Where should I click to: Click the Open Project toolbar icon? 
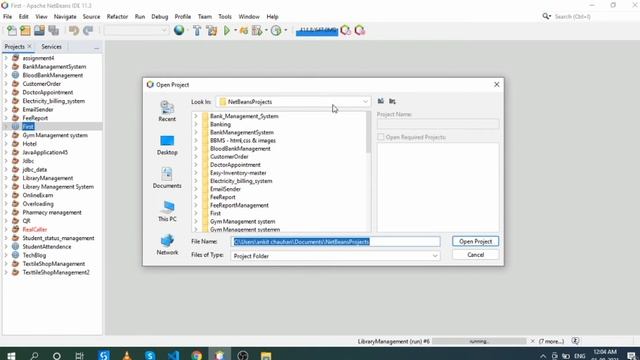point(39,31)
